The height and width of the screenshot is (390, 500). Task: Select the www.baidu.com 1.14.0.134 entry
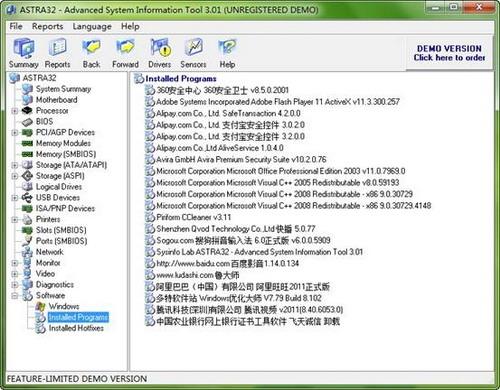pos(227,264)
